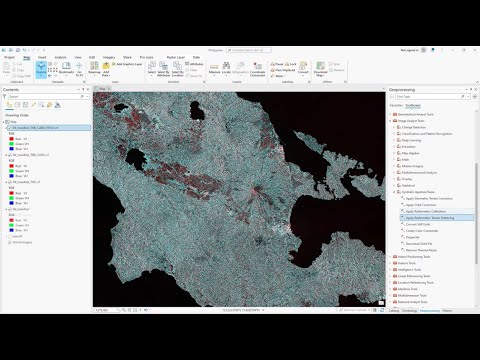Screen dimensions: 480x360
Task: Select List By Editing icon
Action: [x=33, y=105]
